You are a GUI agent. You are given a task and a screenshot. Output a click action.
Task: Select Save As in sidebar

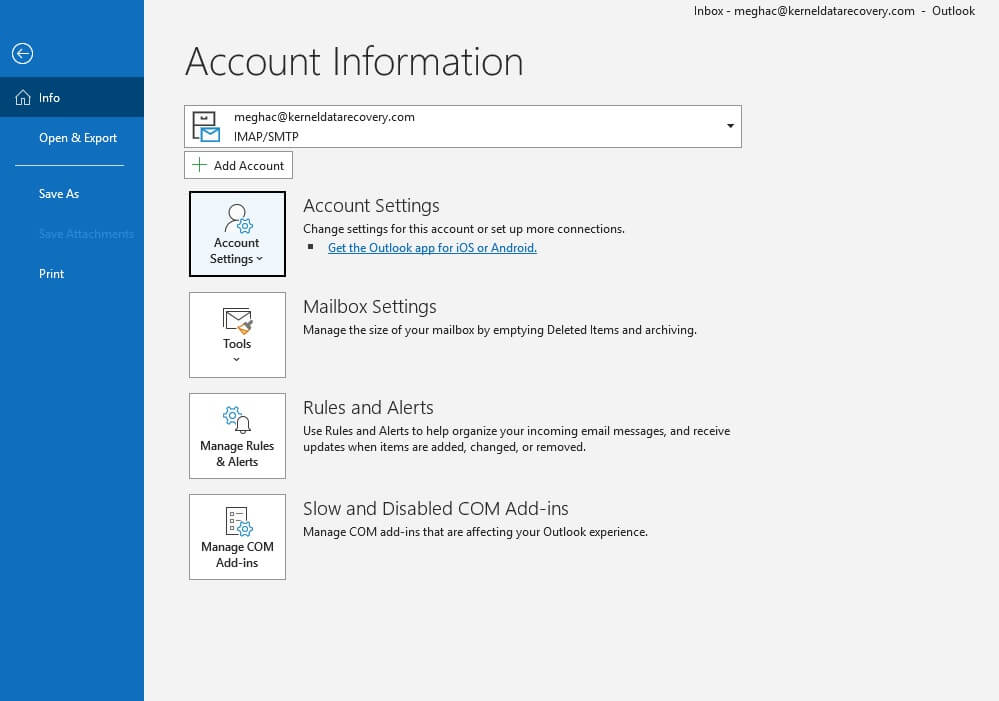tap(59, 194)
